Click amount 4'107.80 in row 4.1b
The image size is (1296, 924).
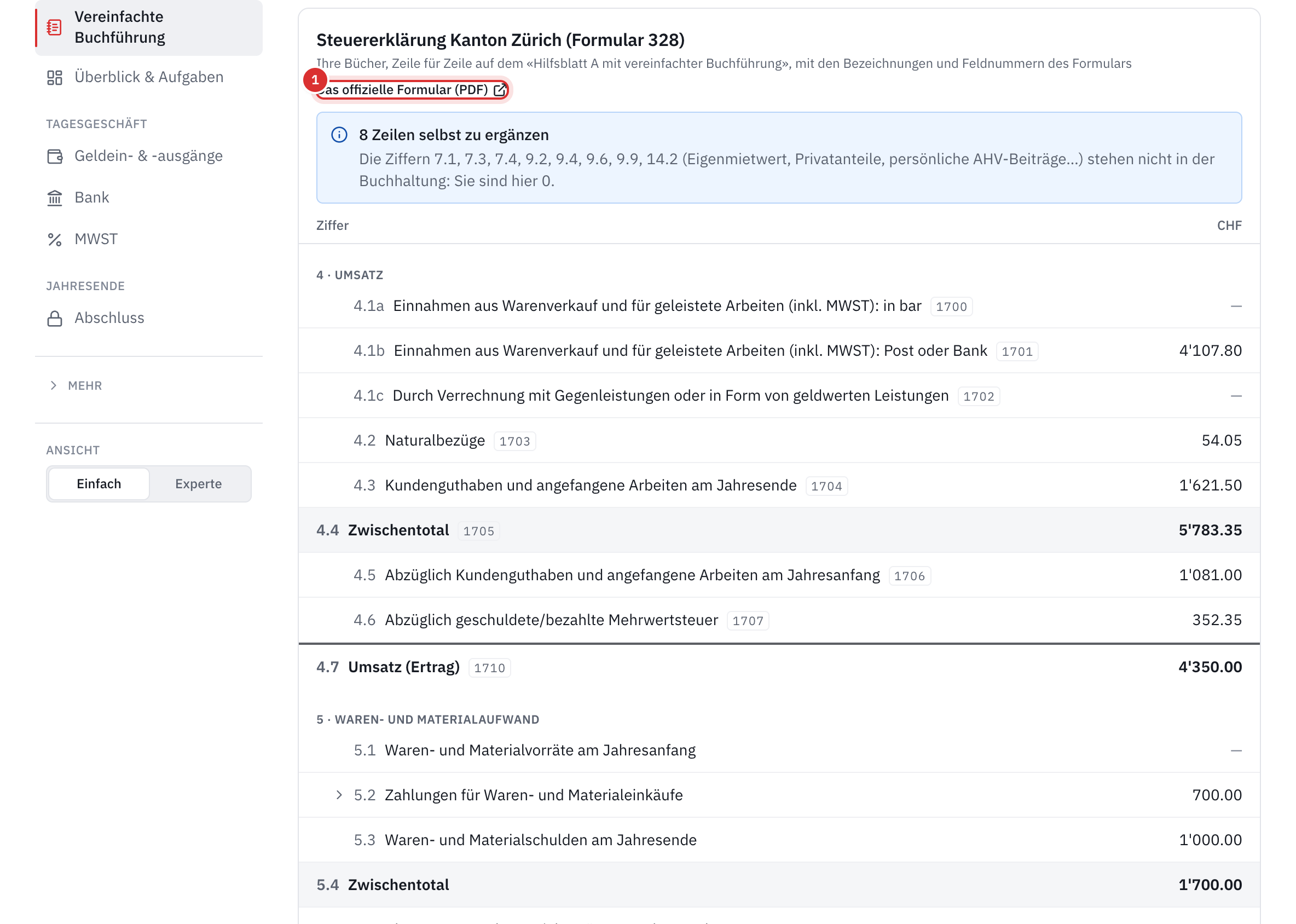point(1210,350)
